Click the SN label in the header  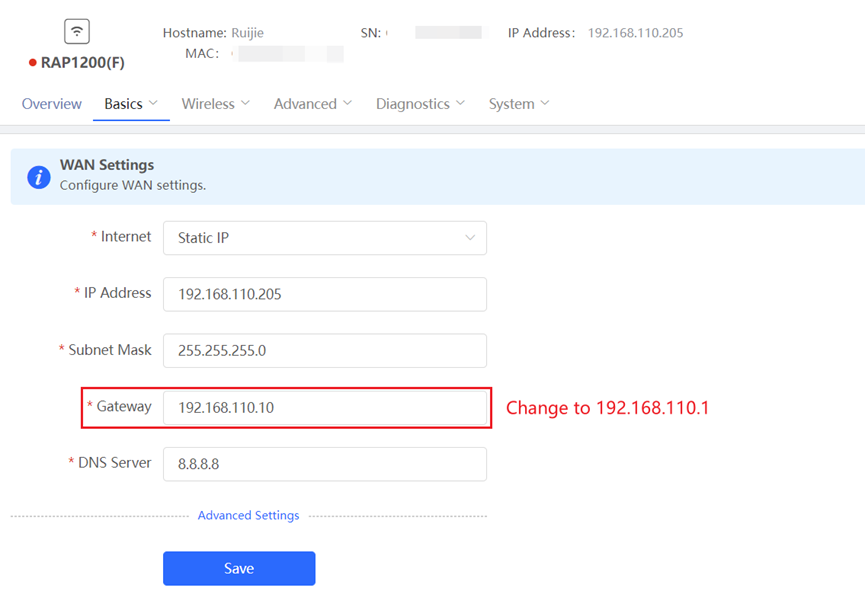371,33
